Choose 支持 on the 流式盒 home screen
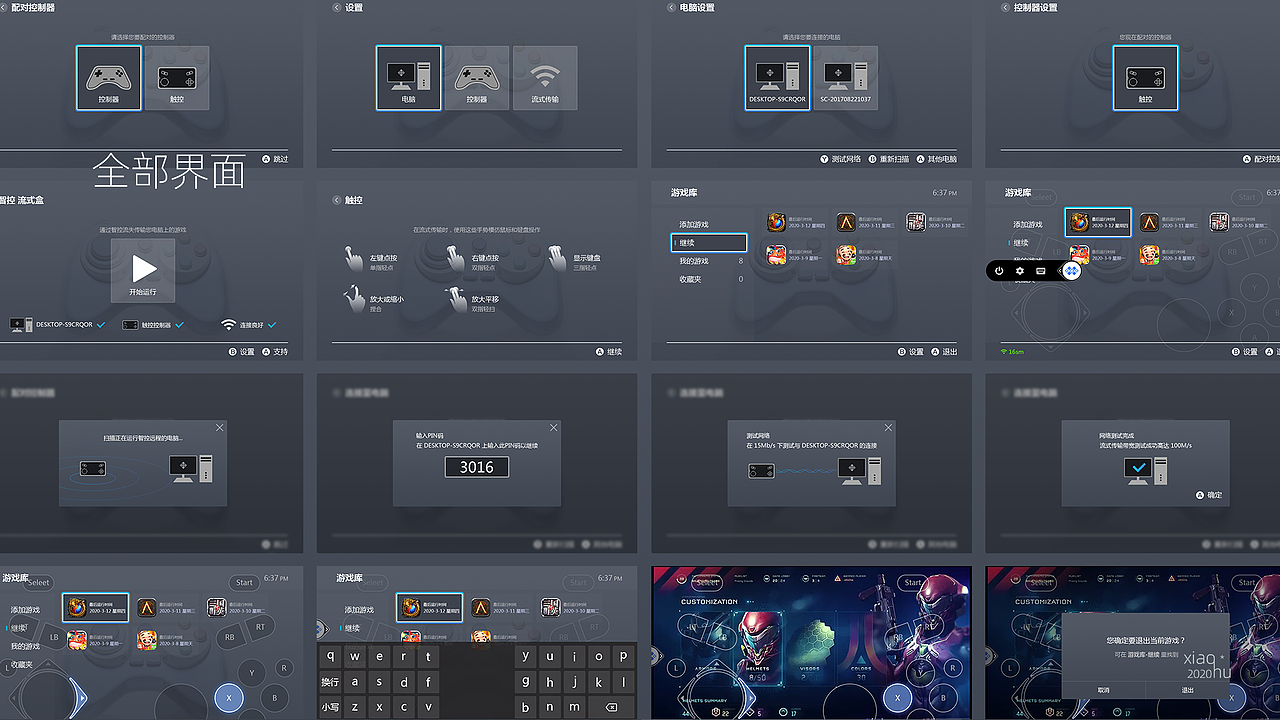1280x720 pixels. tap(275, 352)
